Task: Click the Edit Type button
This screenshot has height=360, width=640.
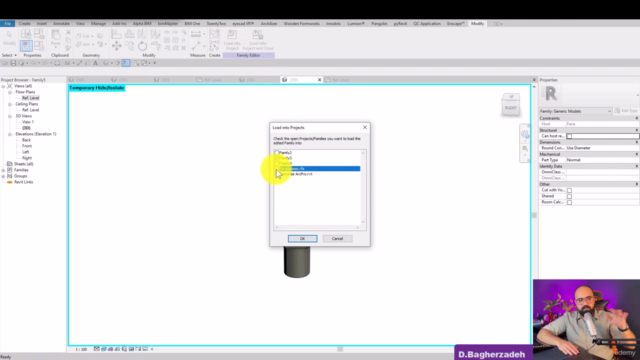Action: click(627, 111)
